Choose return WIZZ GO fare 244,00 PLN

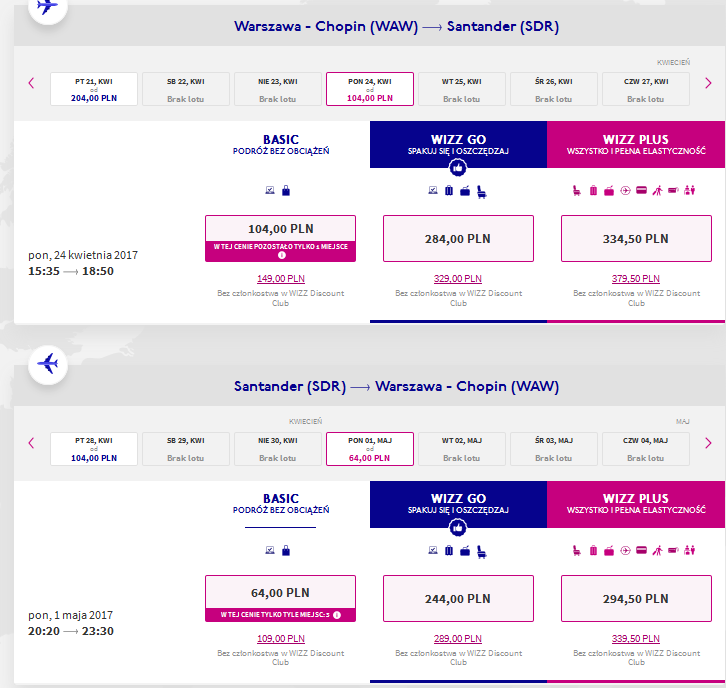point(458,598)
